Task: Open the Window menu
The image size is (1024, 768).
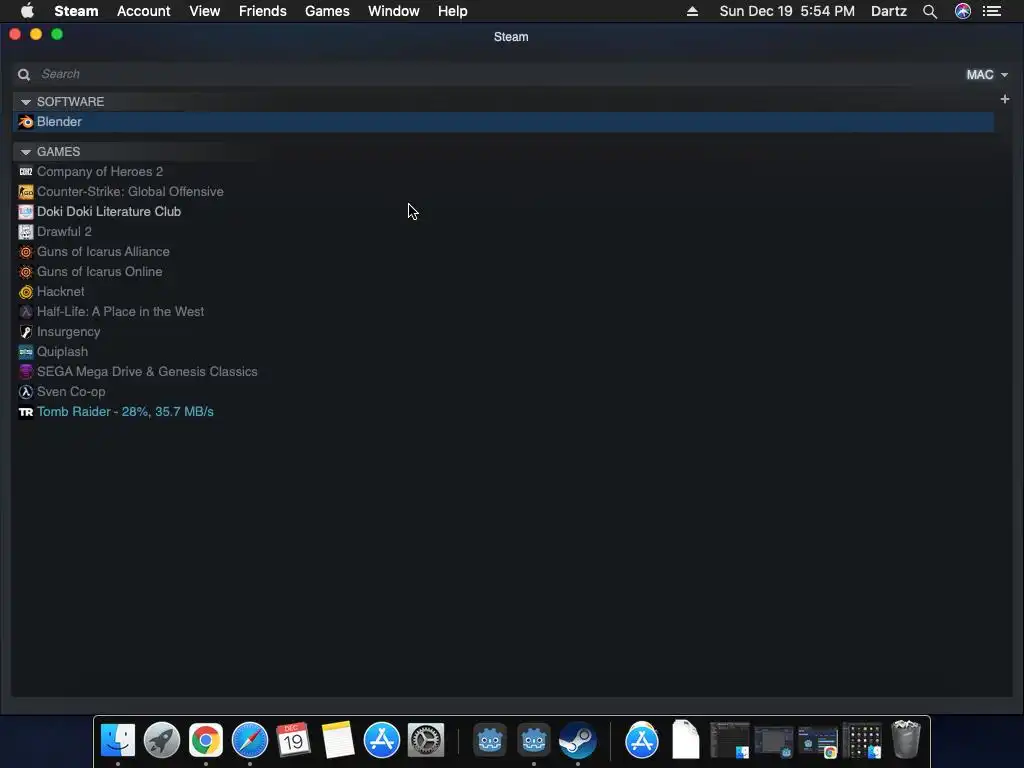Action: click(394, 11)
